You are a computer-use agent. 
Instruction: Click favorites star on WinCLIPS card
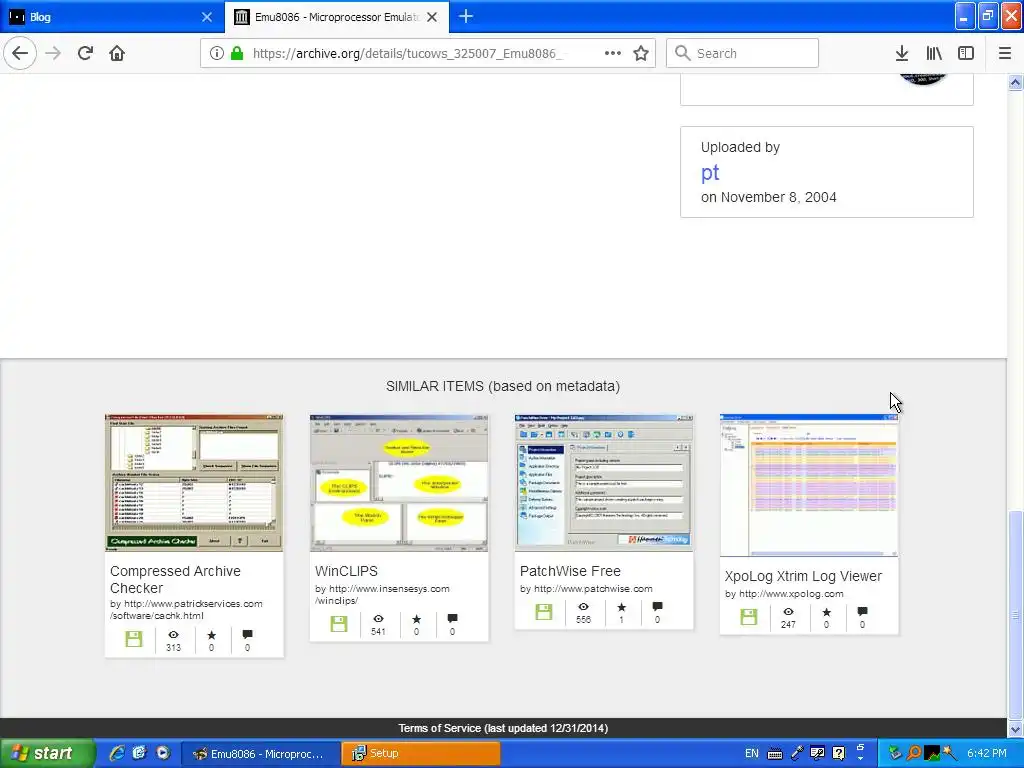416,618
